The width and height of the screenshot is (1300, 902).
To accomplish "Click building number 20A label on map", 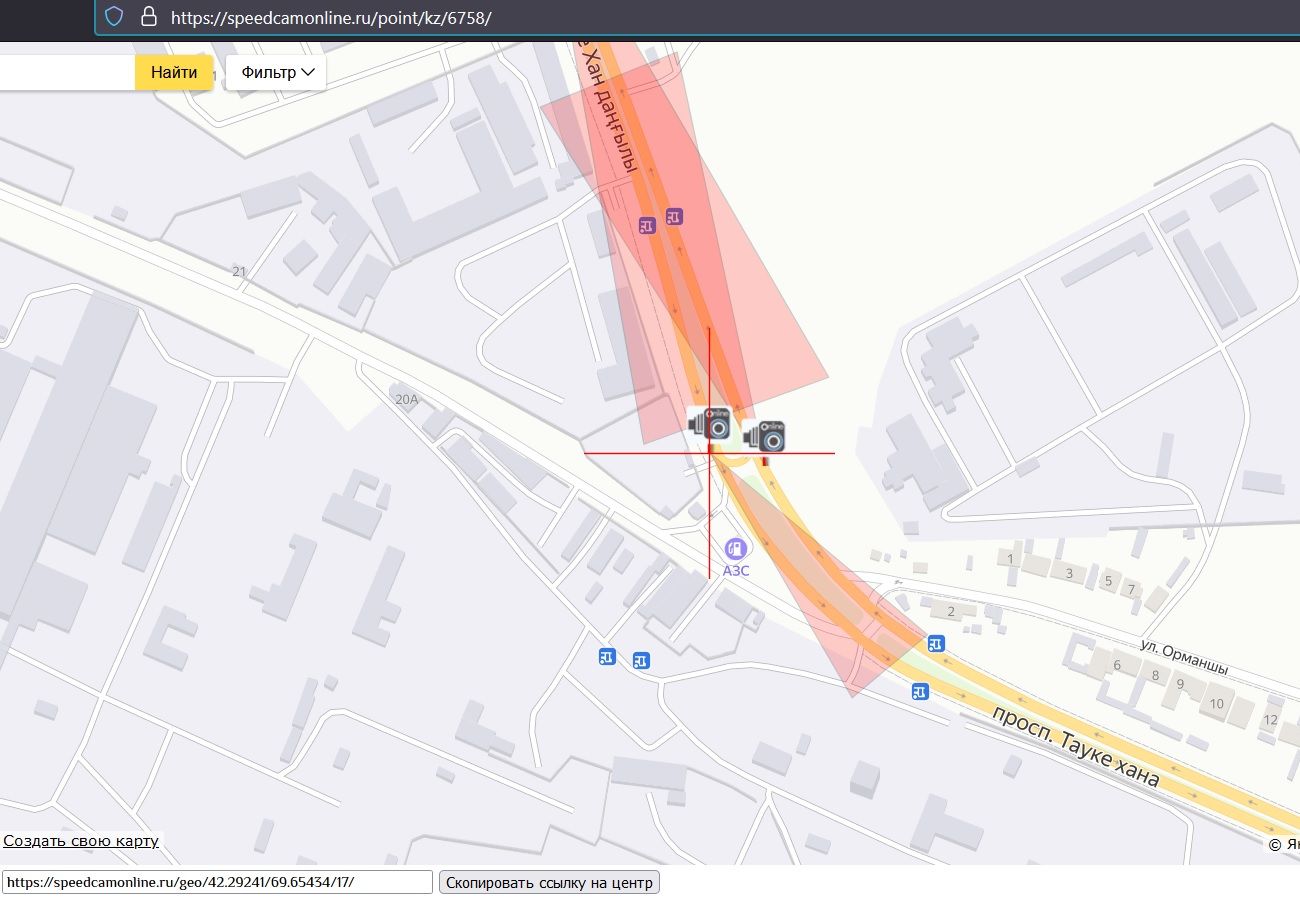I will tap(406, 399).
